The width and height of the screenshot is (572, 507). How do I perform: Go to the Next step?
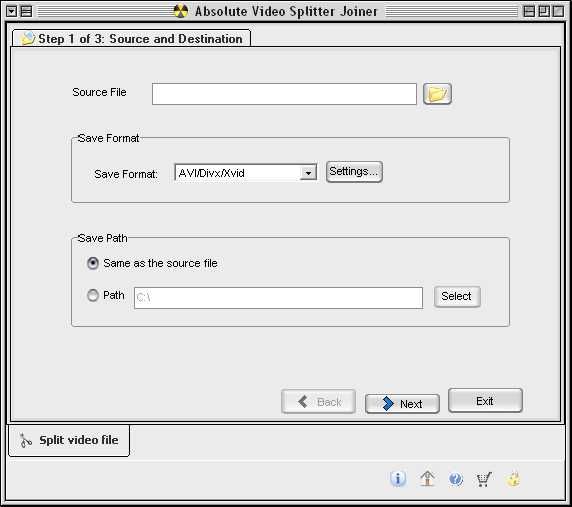[x=402, y=403]
